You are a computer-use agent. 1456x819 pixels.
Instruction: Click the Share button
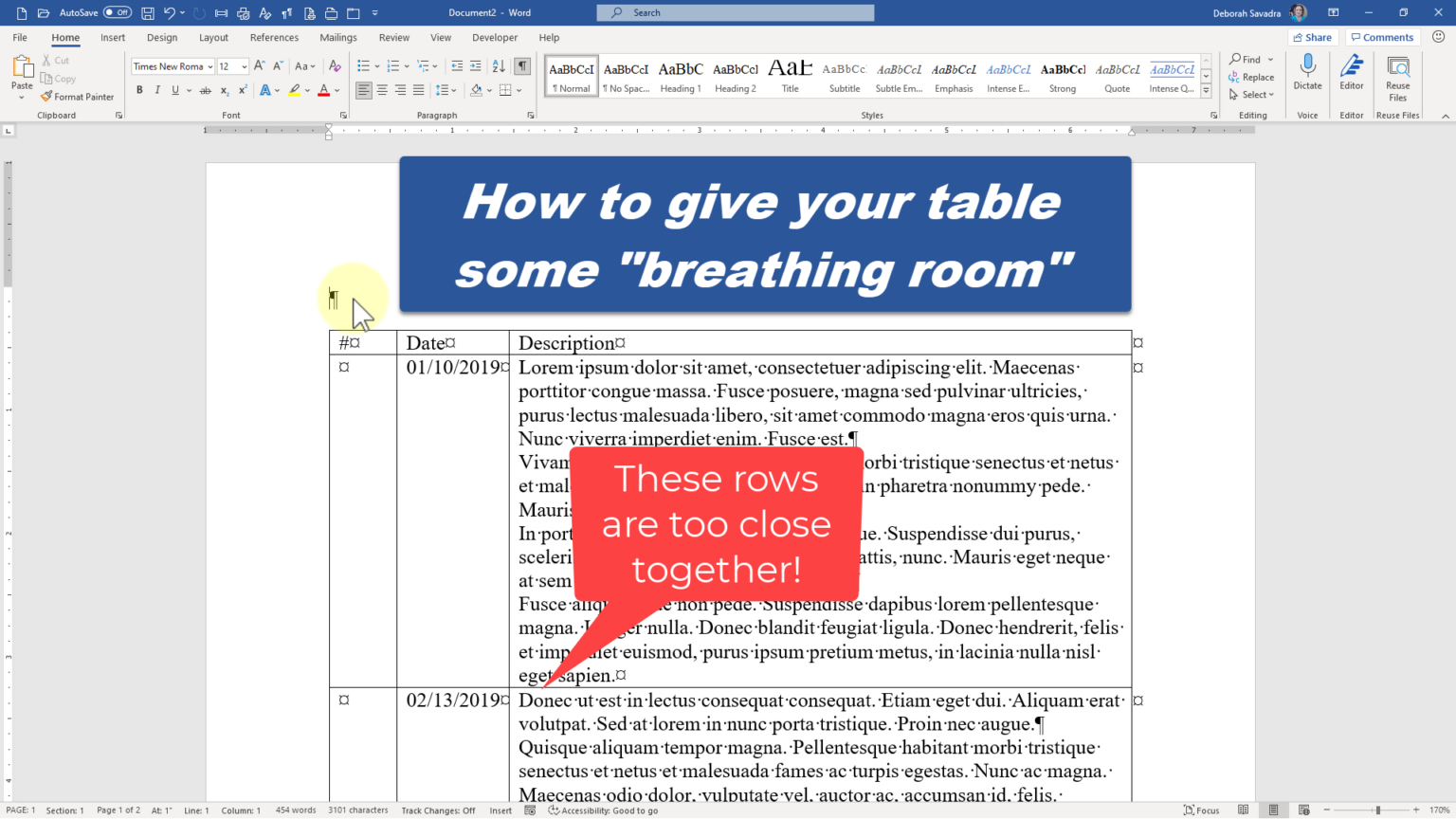pos(1312,37)
